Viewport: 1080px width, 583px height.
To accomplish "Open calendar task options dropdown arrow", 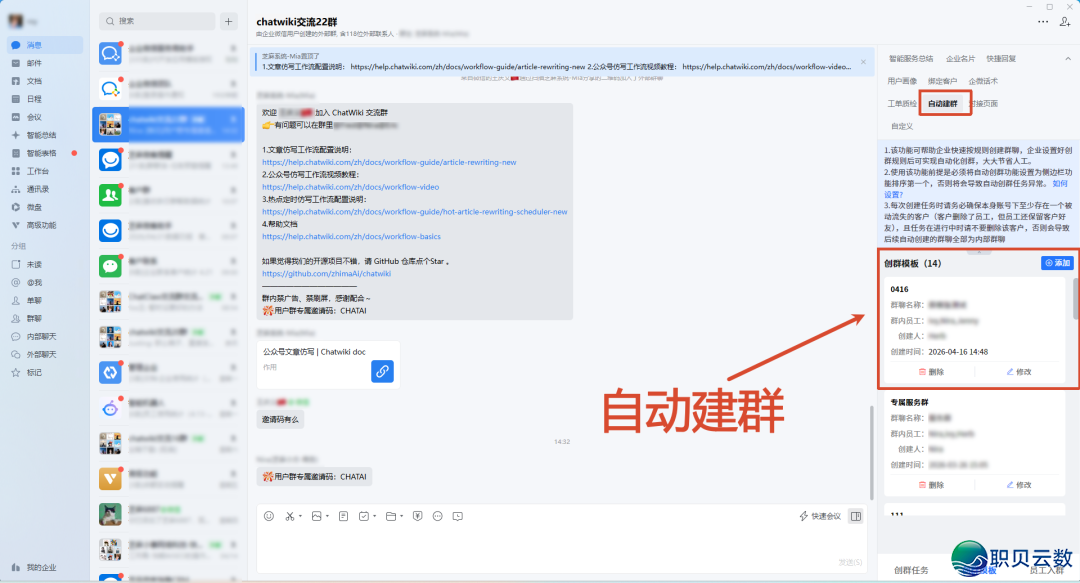I will point(375,516).
